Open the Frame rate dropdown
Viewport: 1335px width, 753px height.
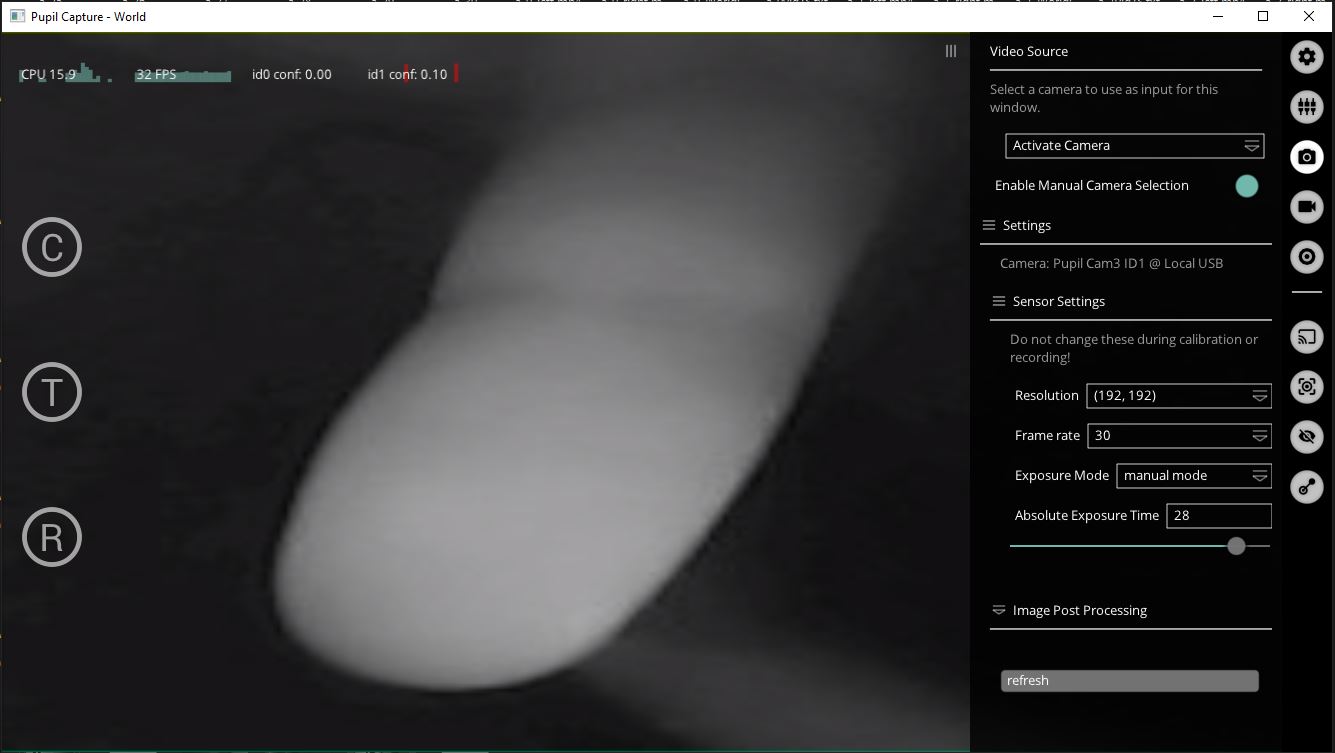coord(1178,436)
